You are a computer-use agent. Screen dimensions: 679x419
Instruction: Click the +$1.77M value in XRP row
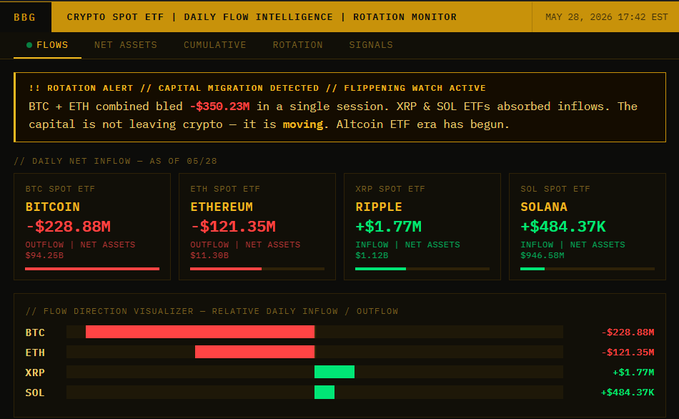633,372
